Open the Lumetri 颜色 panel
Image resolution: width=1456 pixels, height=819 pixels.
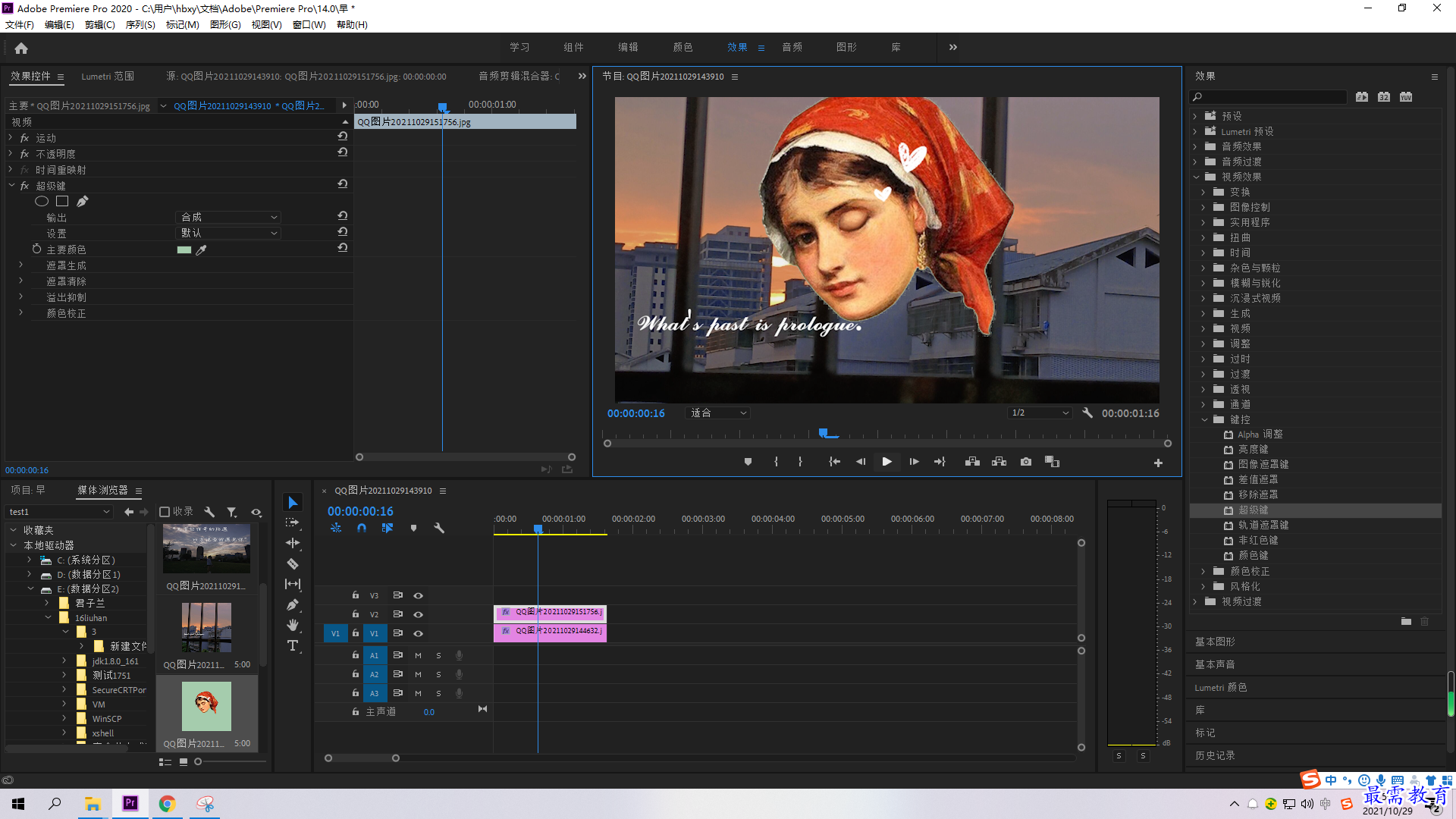coord(1220,687)
